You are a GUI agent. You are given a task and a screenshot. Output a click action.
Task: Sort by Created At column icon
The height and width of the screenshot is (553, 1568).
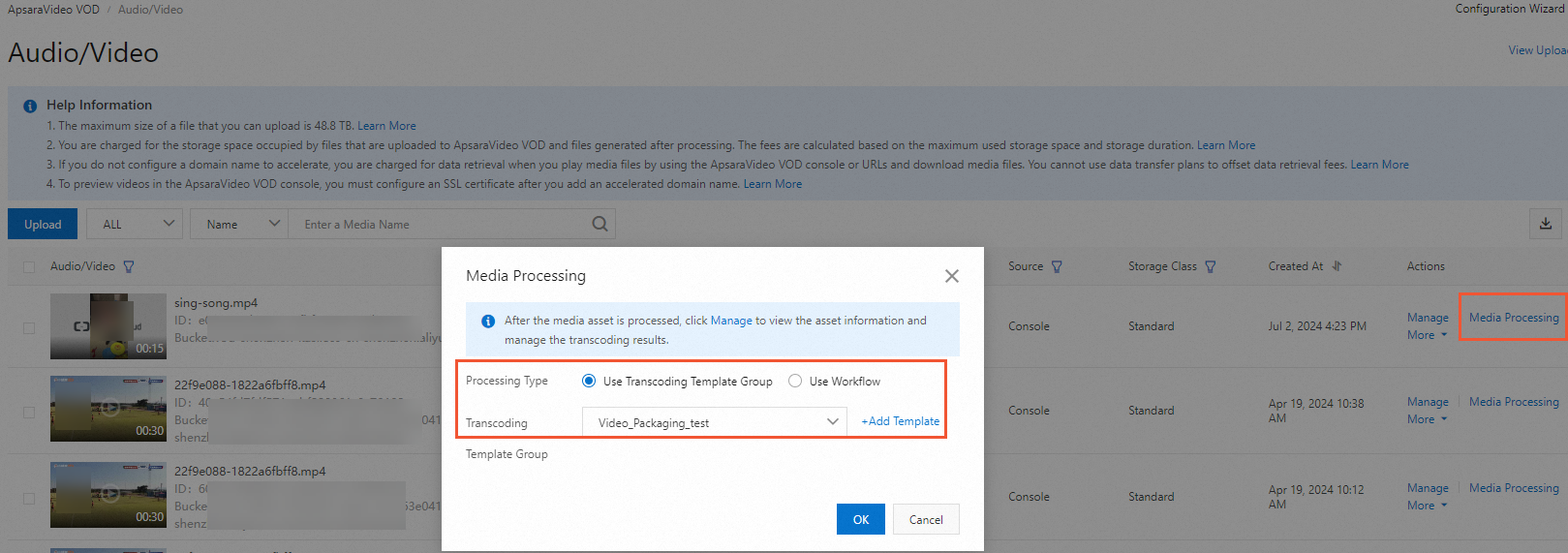1337,266
